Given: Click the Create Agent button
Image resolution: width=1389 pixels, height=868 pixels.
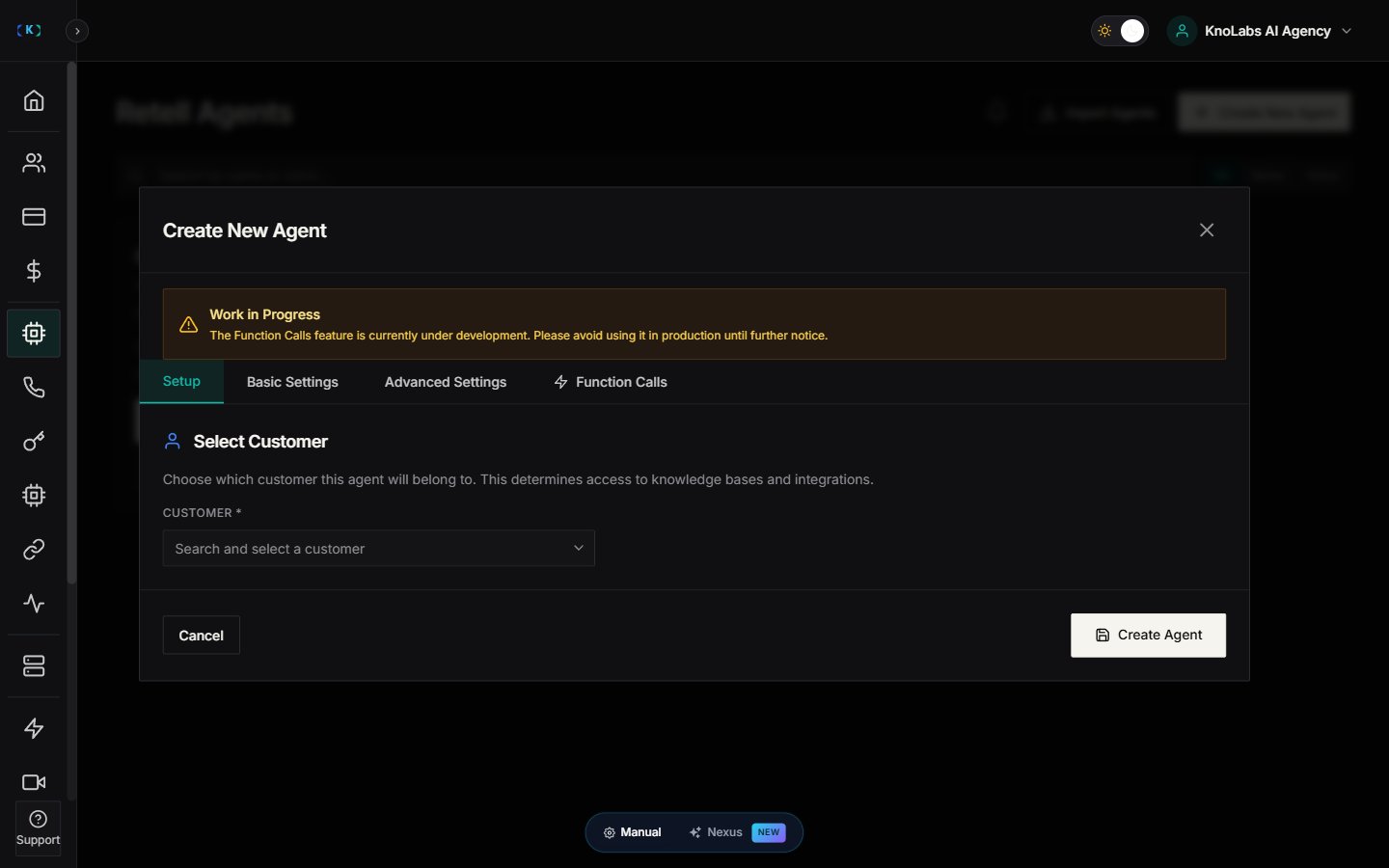Looking at the screenshot, I should coord(1148,636).
